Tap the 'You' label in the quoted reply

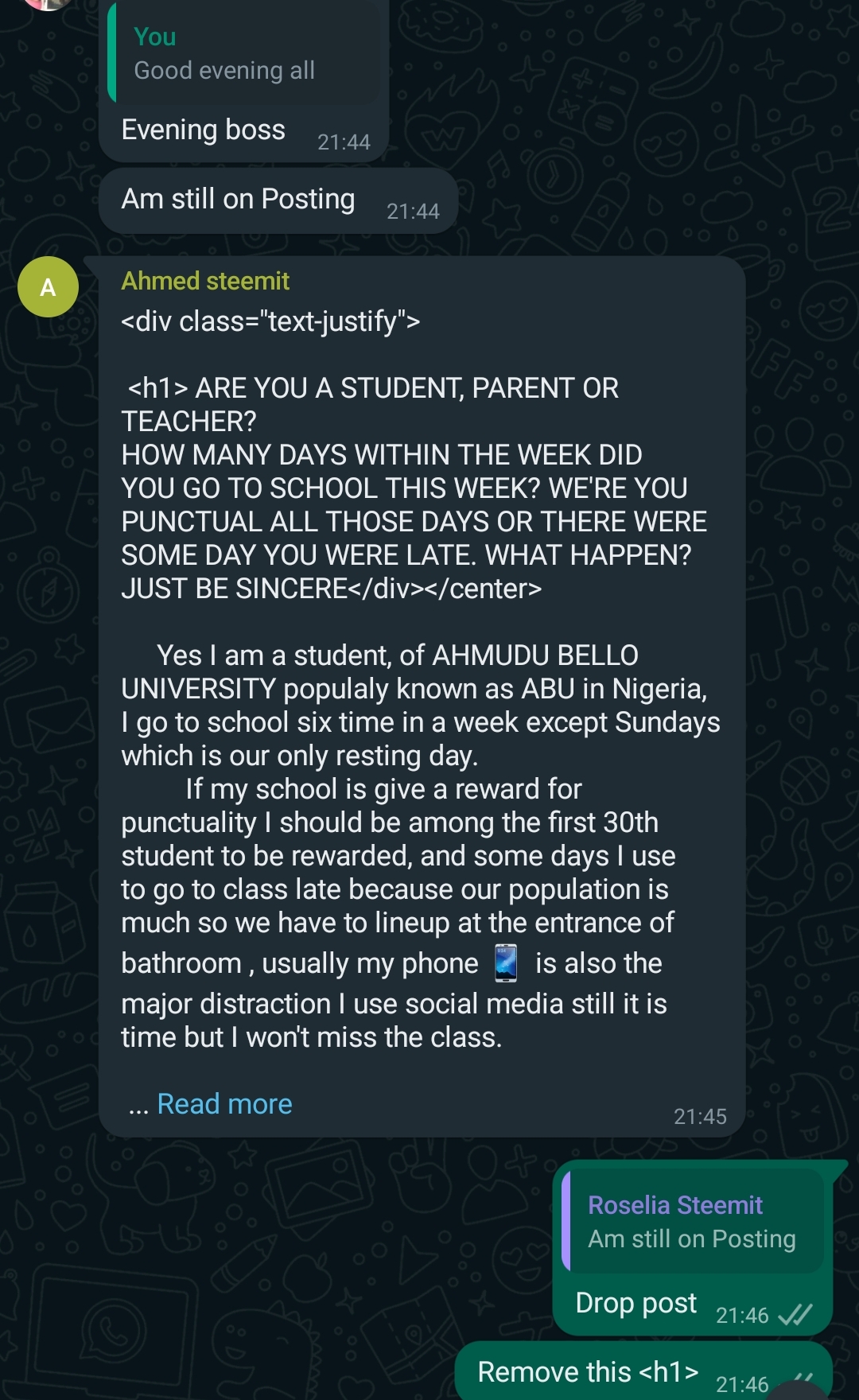pos(155,37)
